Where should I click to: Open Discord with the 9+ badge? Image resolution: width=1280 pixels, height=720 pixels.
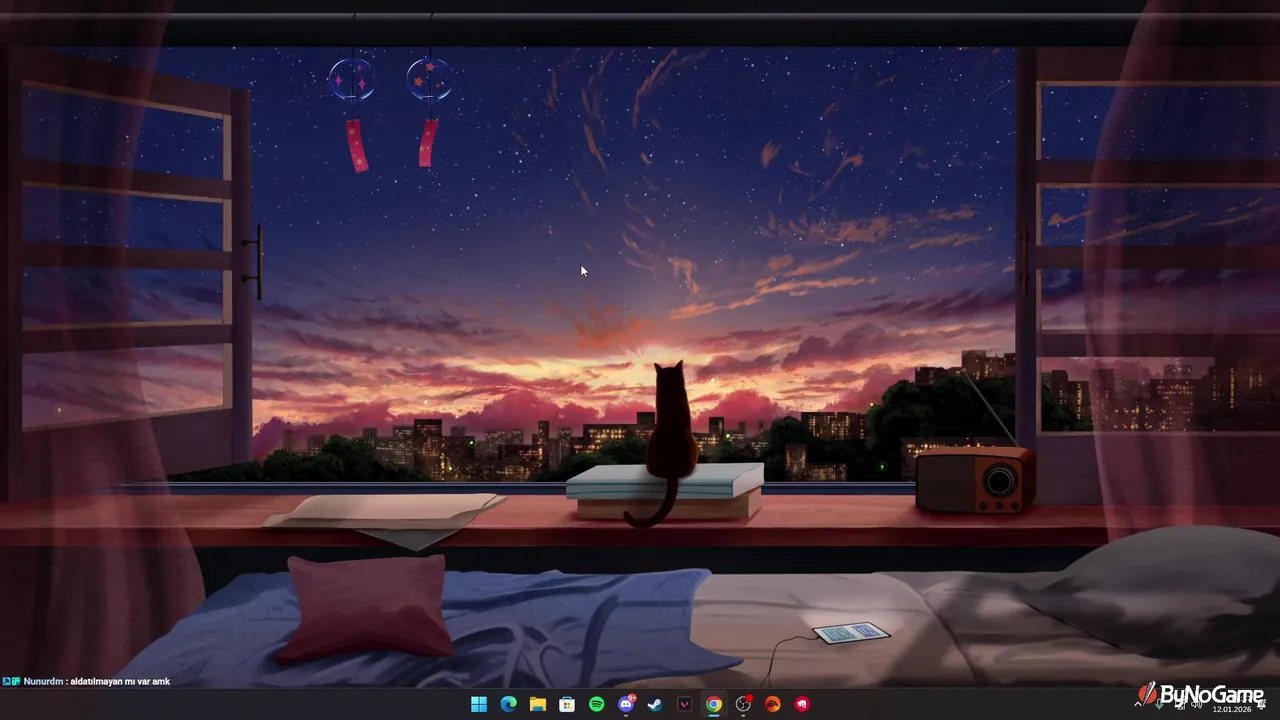click(626, 704)
